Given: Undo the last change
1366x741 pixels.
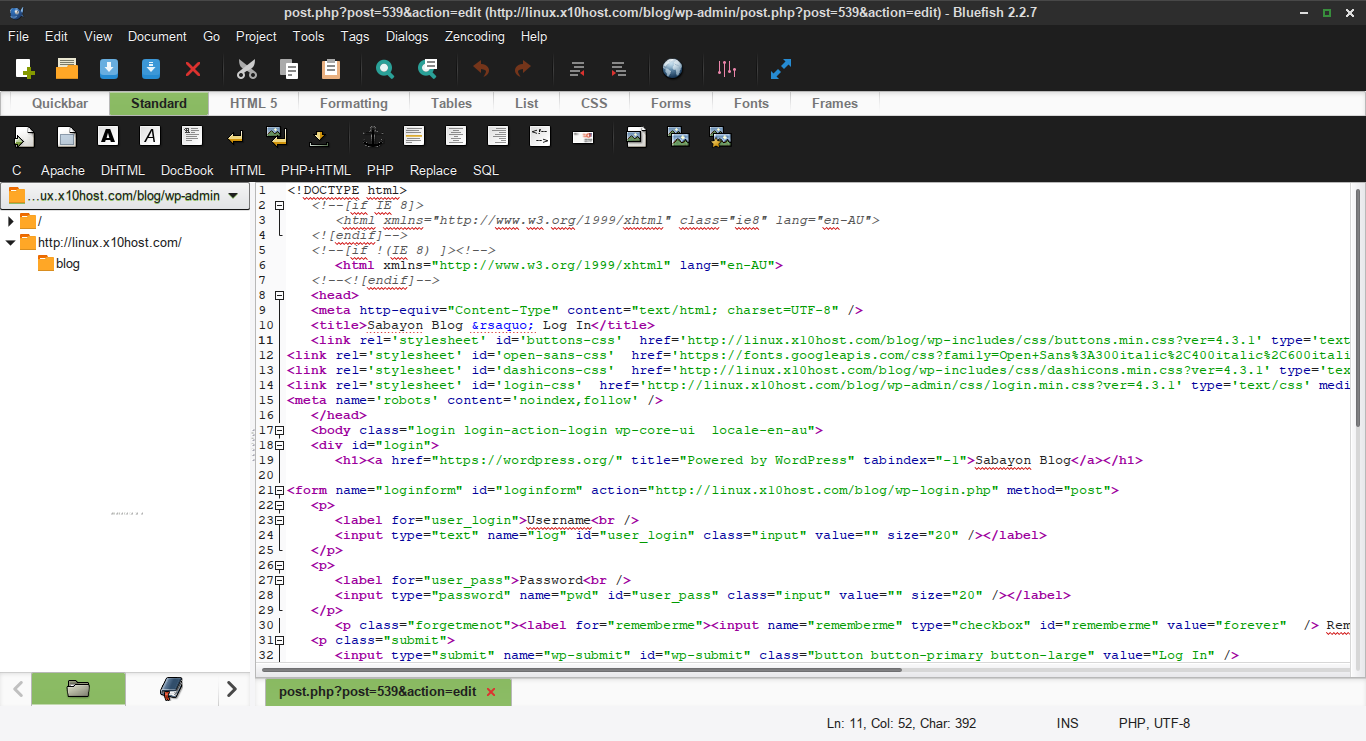Looking at the screenshot, I should click(481, 69).
